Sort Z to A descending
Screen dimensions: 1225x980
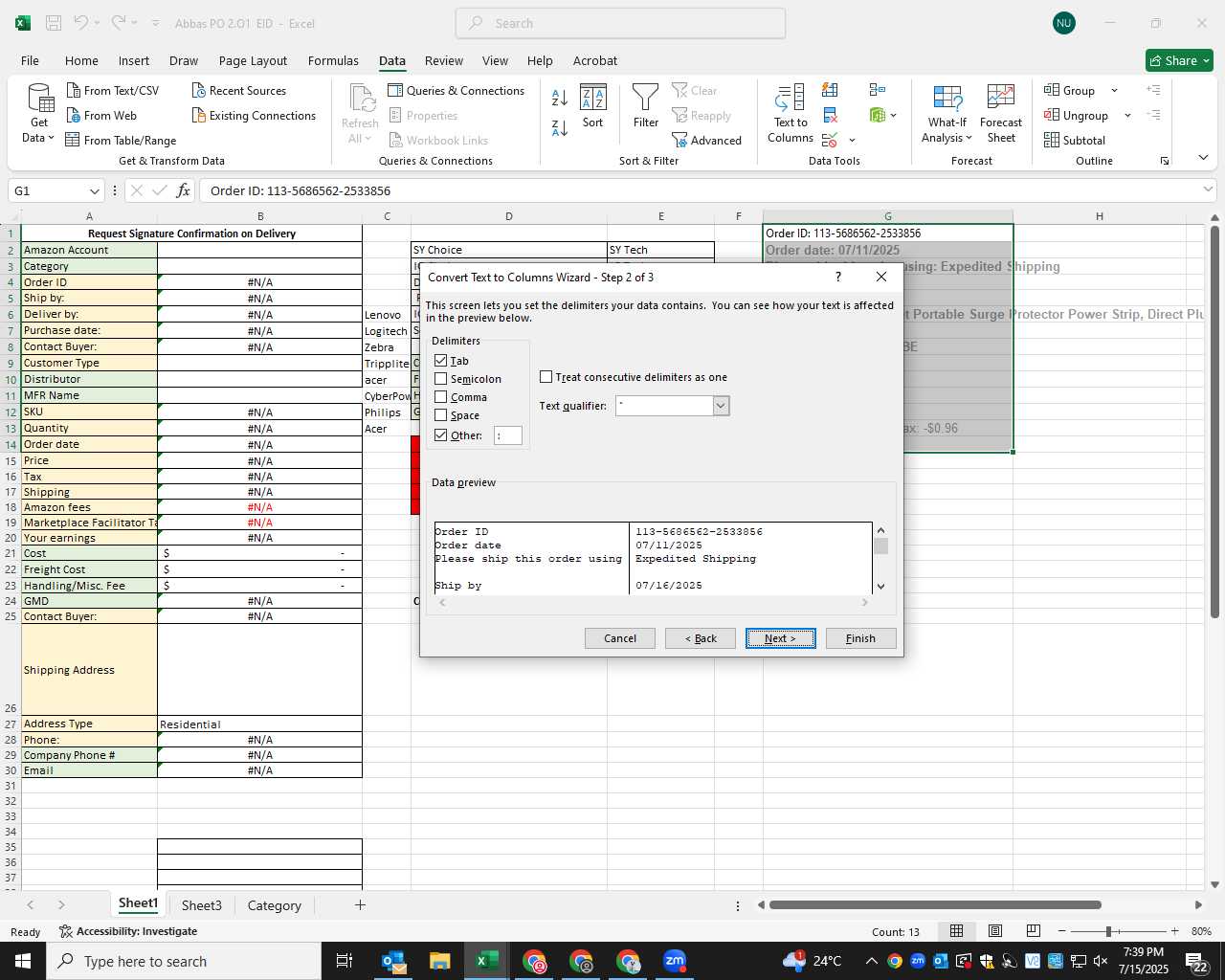point(560,127)
